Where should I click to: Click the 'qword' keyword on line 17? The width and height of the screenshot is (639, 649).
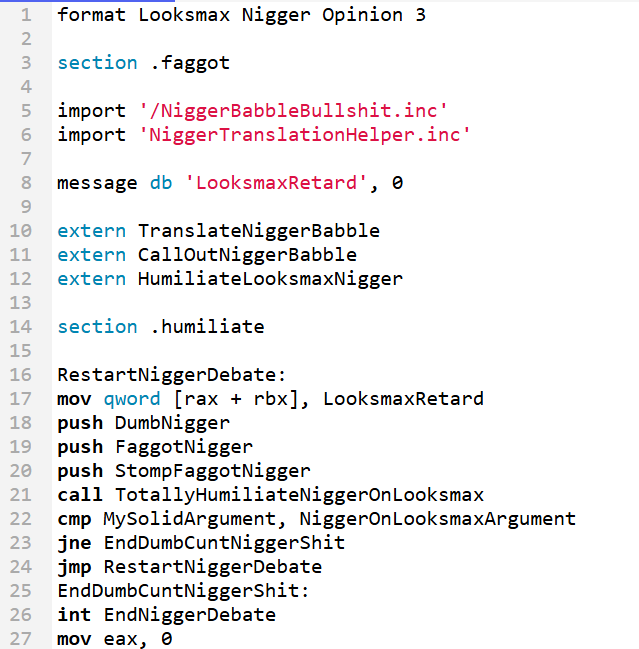click(132, 400)
